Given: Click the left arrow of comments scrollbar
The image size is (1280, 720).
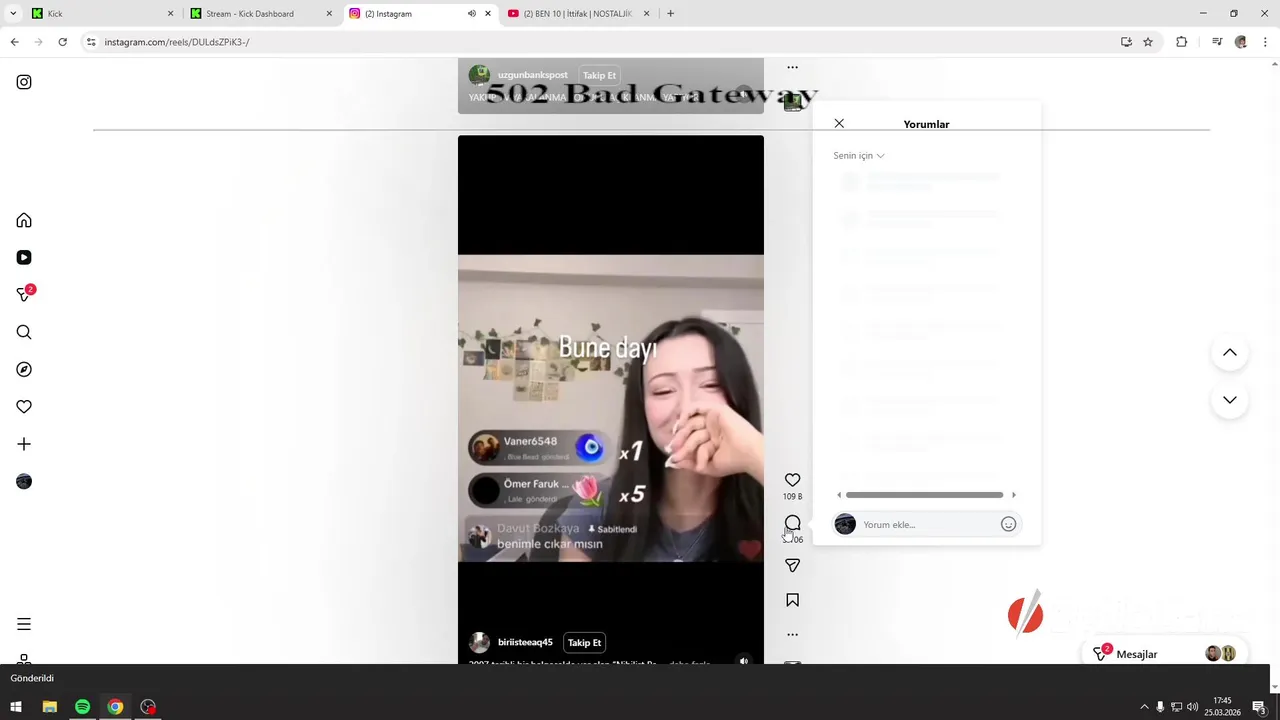Looking at the screenshot, I should 839,495.
